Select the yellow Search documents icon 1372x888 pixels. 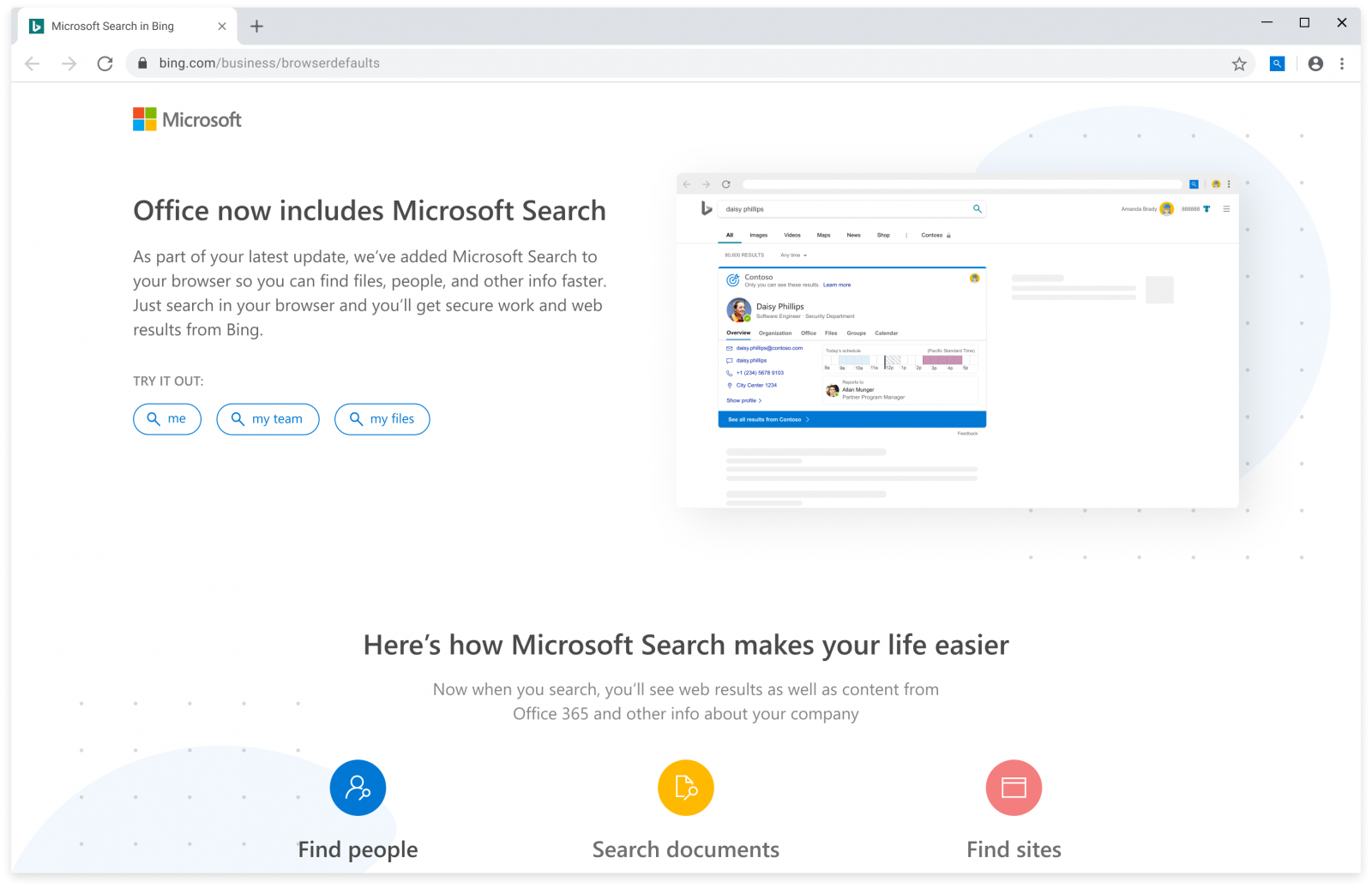685,787
